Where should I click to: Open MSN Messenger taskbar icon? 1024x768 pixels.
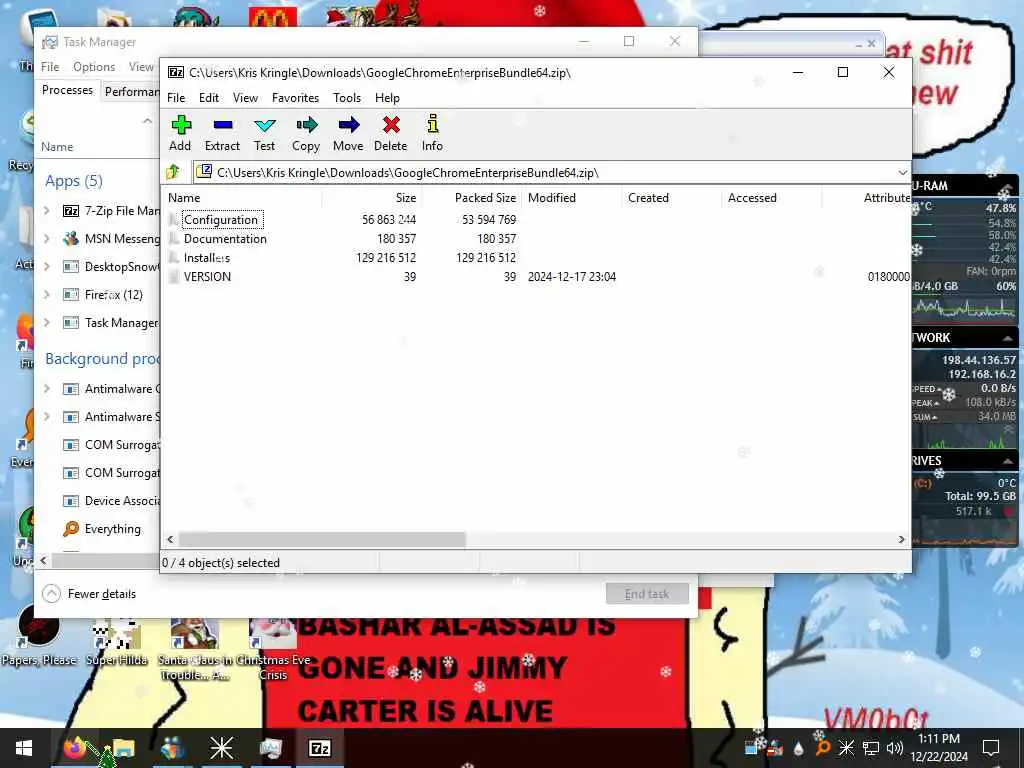172,748
